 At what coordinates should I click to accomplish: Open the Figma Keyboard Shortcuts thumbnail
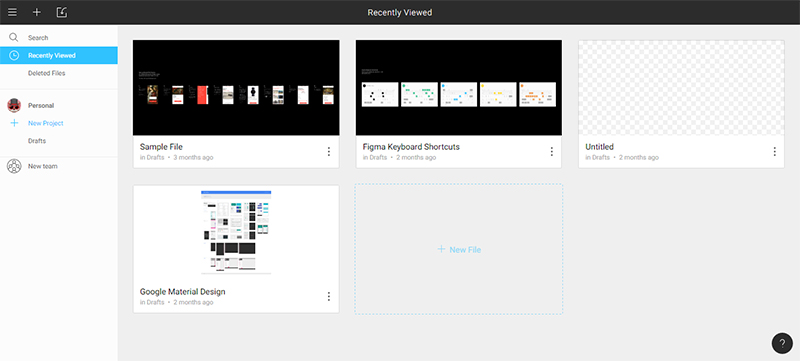pyautogui.click(x=459, y=88)
